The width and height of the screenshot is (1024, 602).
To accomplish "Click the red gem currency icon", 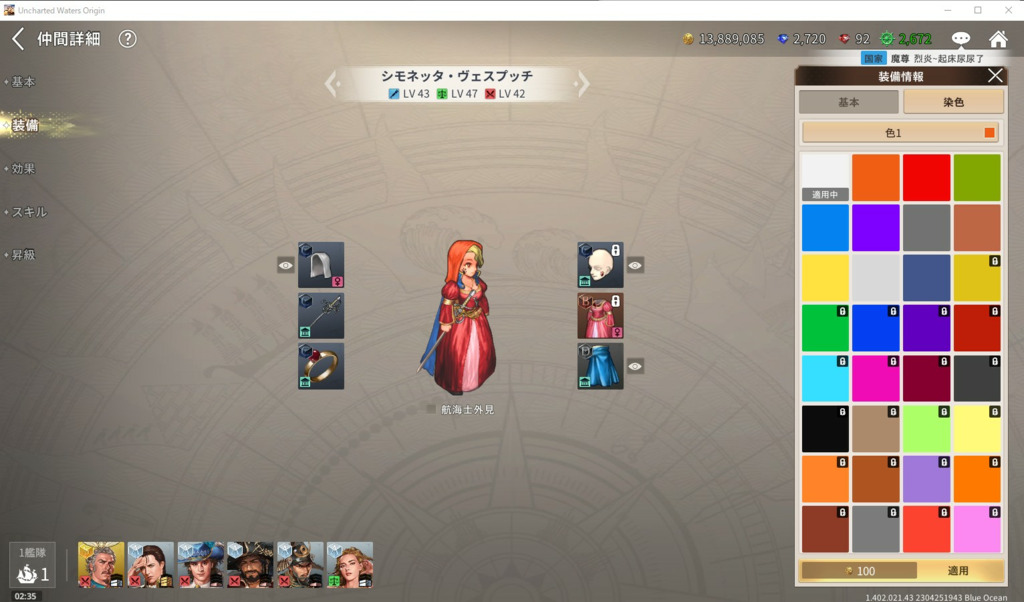I will click(844, 39).
